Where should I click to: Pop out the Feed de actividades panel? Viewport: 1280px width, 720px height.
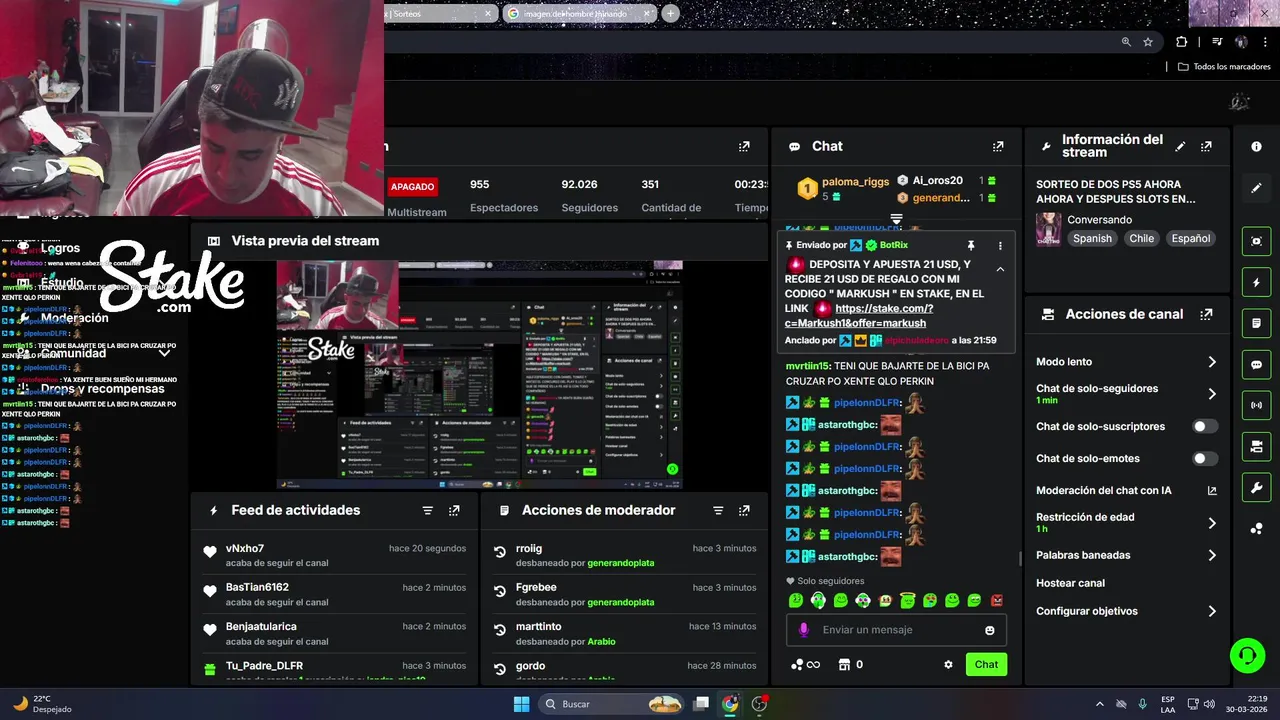(454, 510)
